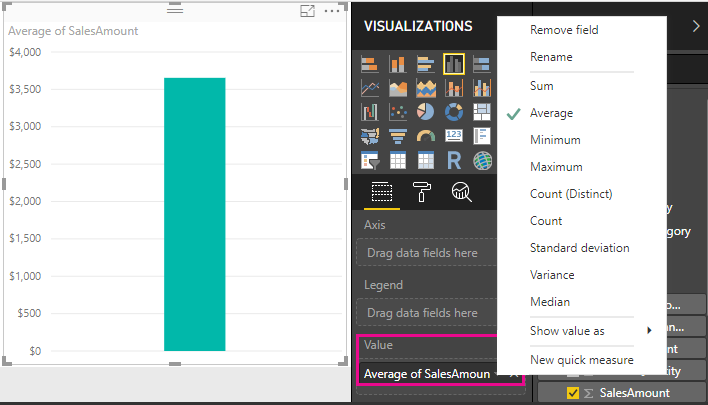Click the focus mode icon on chart
This screenshot has height=405, width=708.
[307, 11]
